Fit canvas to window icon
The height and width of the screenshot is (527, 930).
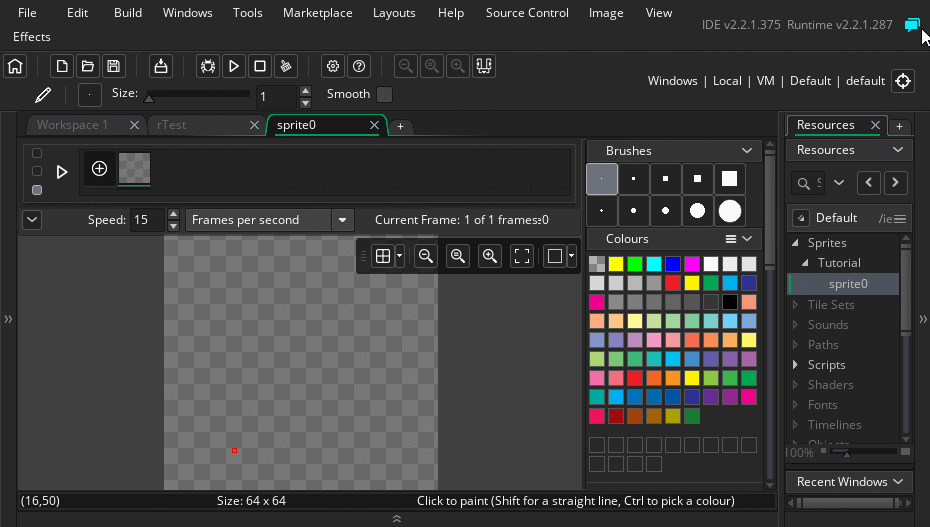click(x=522, y=256)
